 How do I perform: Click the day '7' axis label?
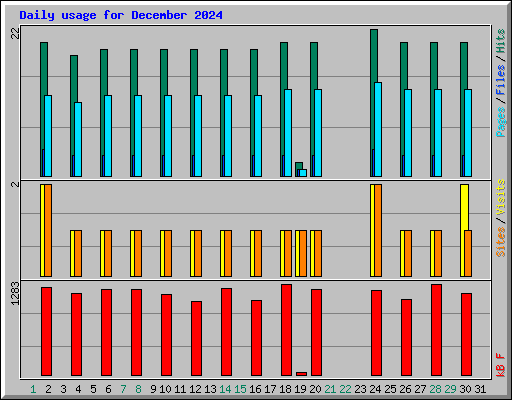tap(123, 389)
